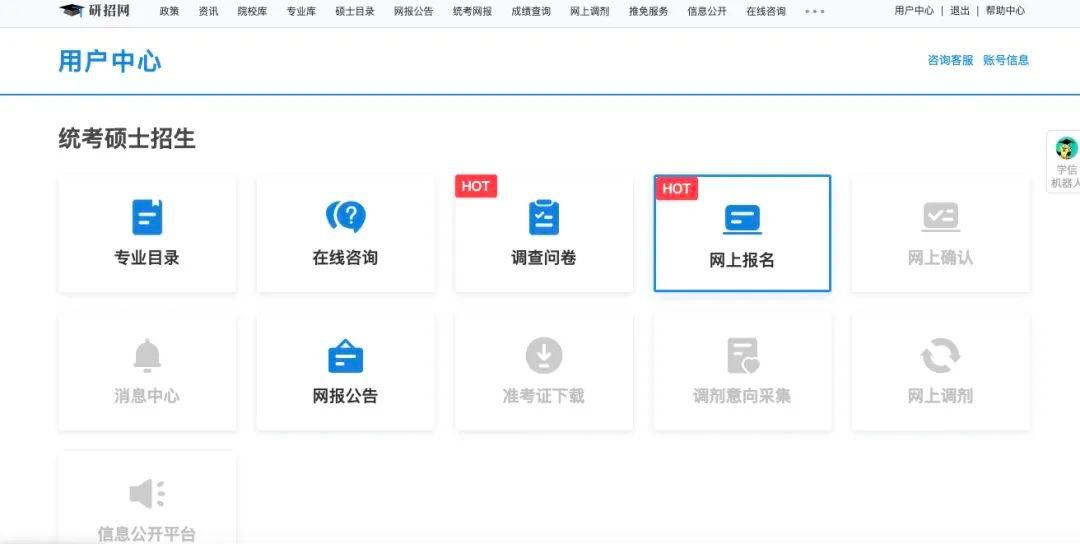Image resolution: width=1080 pixels, height=544 pixels.
Task: Open the 账号信息 link
Action: click(1006, 60)
